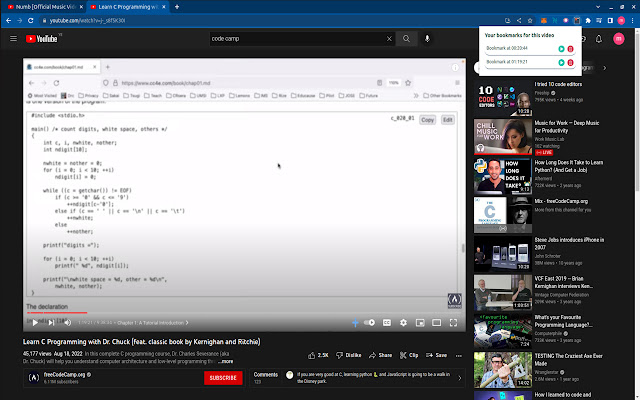The width and height of the screenshot is (640, 400).
Task: Open a new browser tab
Action: 177,7
